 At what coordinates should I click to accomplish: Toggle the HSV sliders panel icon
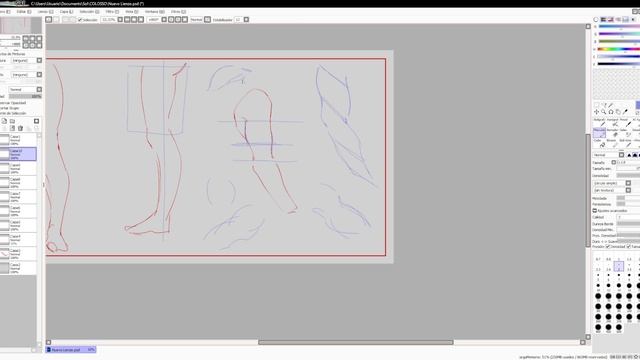pyautogui.click(x=611, y=20)
